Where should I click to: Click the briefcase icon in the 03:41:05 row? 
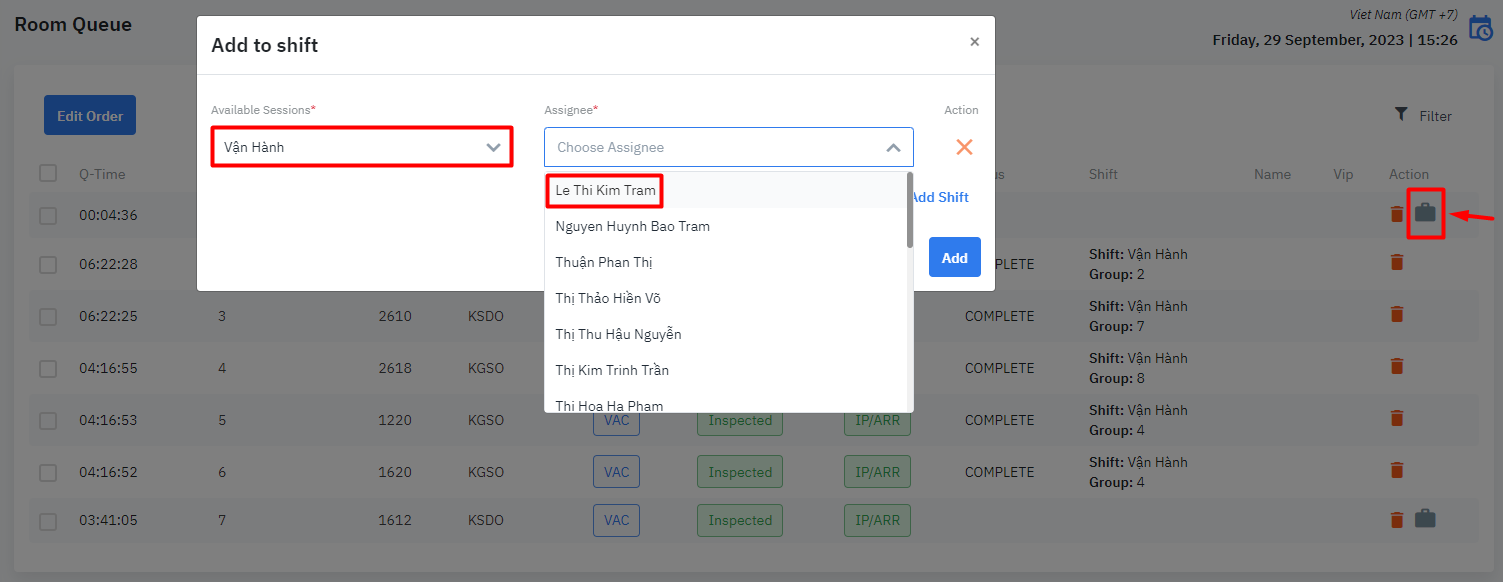coord(1425,519)
